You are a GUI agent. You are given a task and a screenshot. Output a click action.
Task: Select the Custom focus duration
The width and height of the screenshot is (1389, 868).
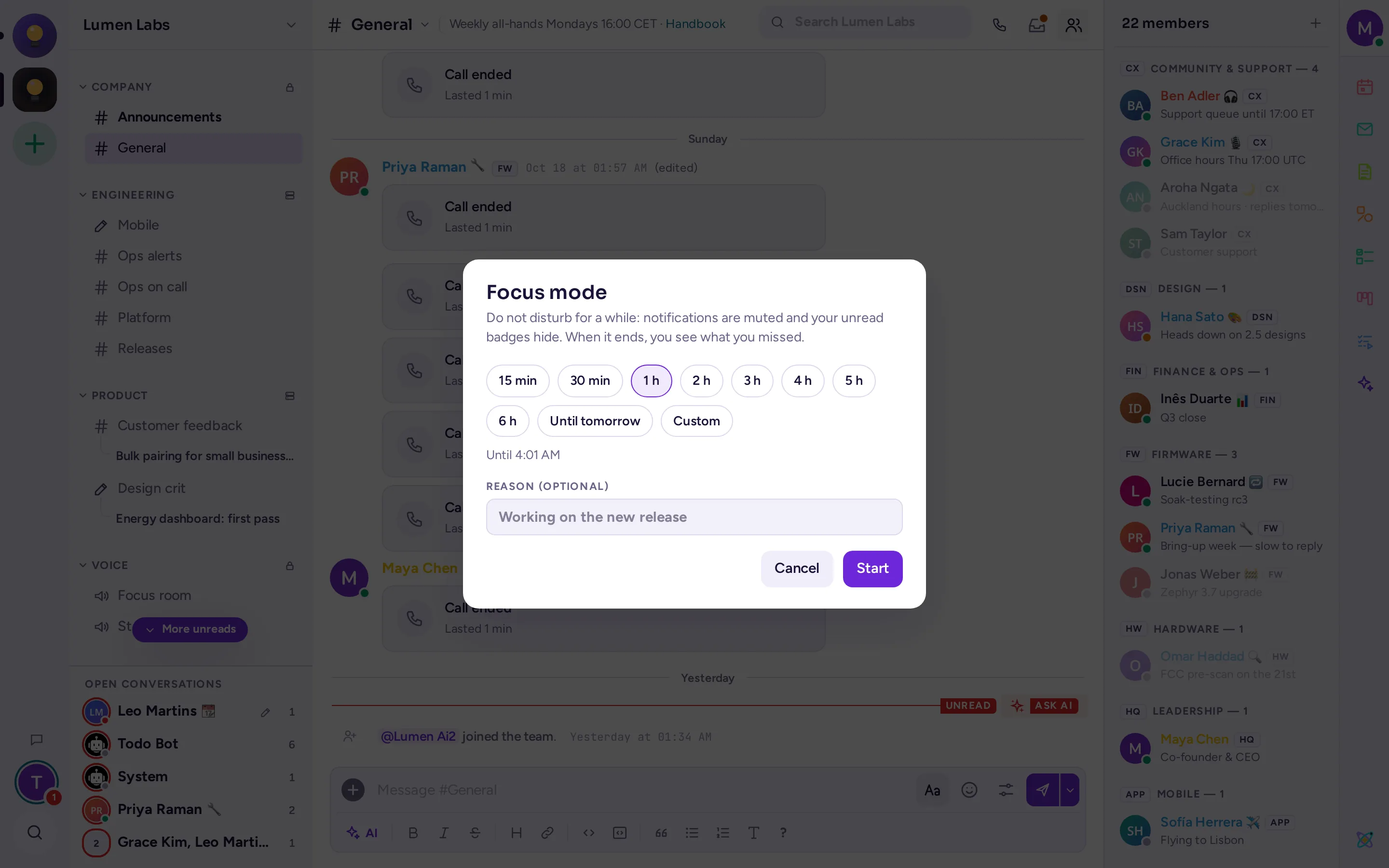pyautogui.click(x=696, y=421)
